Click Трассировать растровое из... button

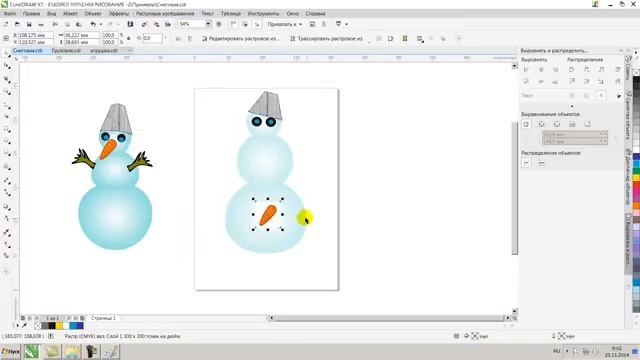(327, 39)
